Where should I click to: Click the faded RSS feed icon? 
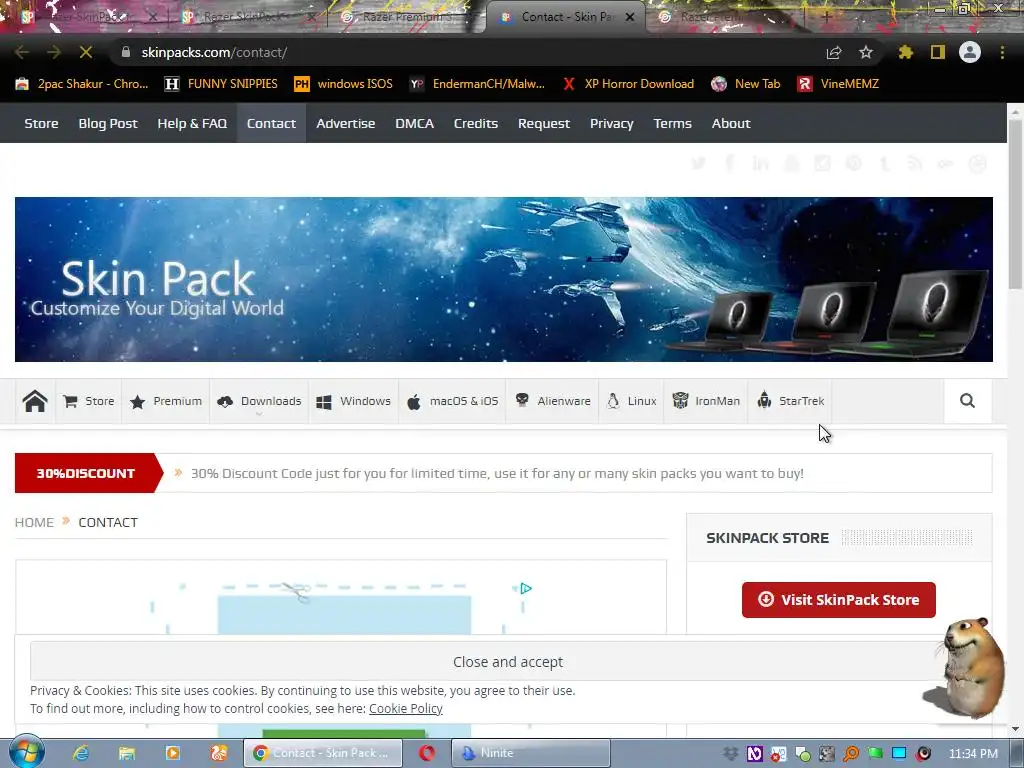[915, 163]
